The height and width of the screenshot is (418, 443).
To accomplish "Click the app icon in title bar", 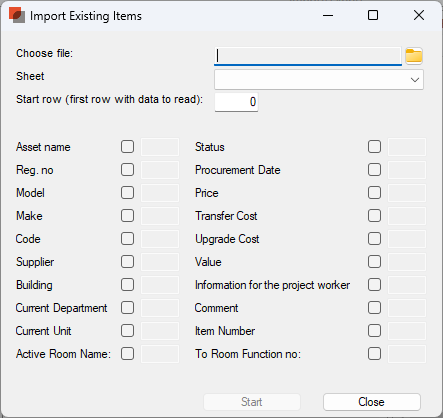I will [17, 15].
